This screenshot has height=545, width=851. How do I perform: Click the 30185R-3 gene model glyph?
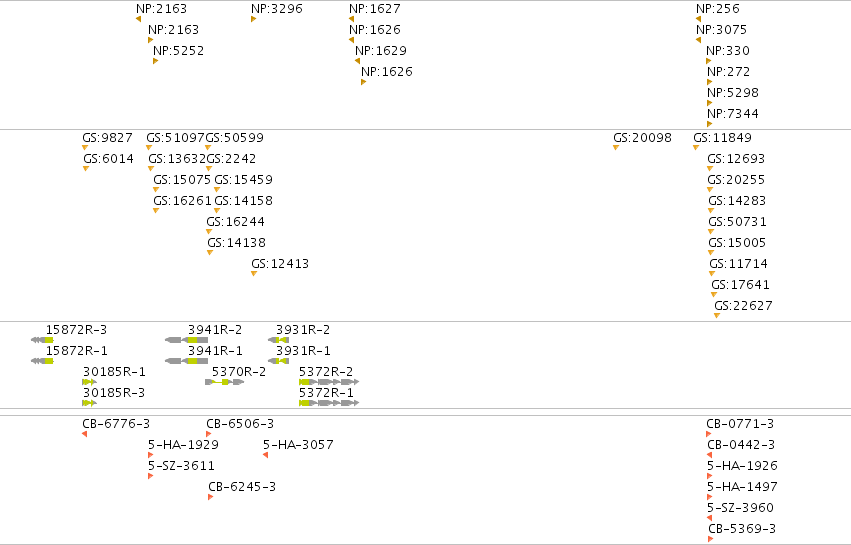click(x=90, y=403)
